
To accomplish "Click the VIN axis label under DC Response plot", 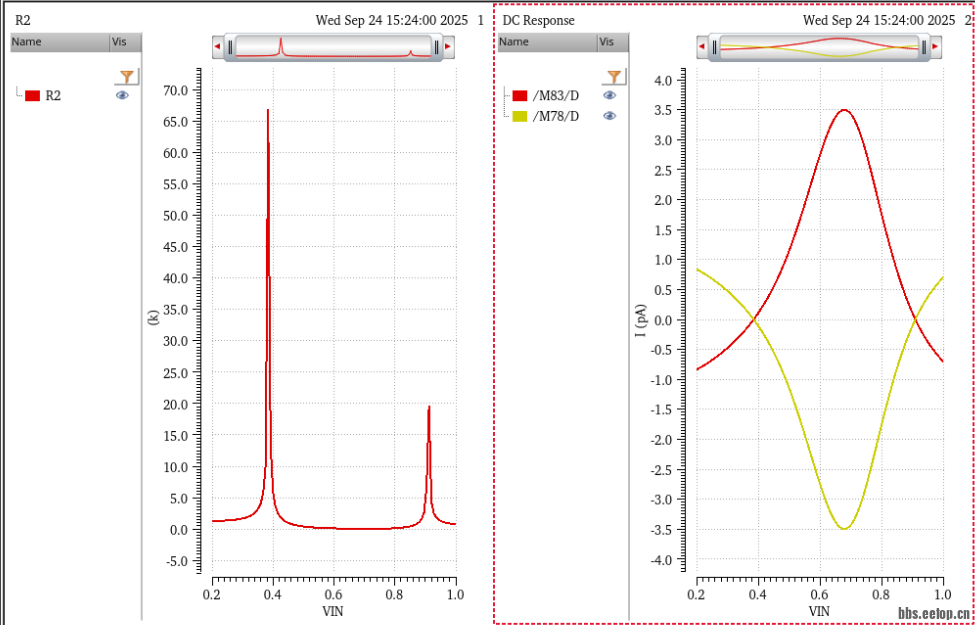I will [x=819, y=610].
